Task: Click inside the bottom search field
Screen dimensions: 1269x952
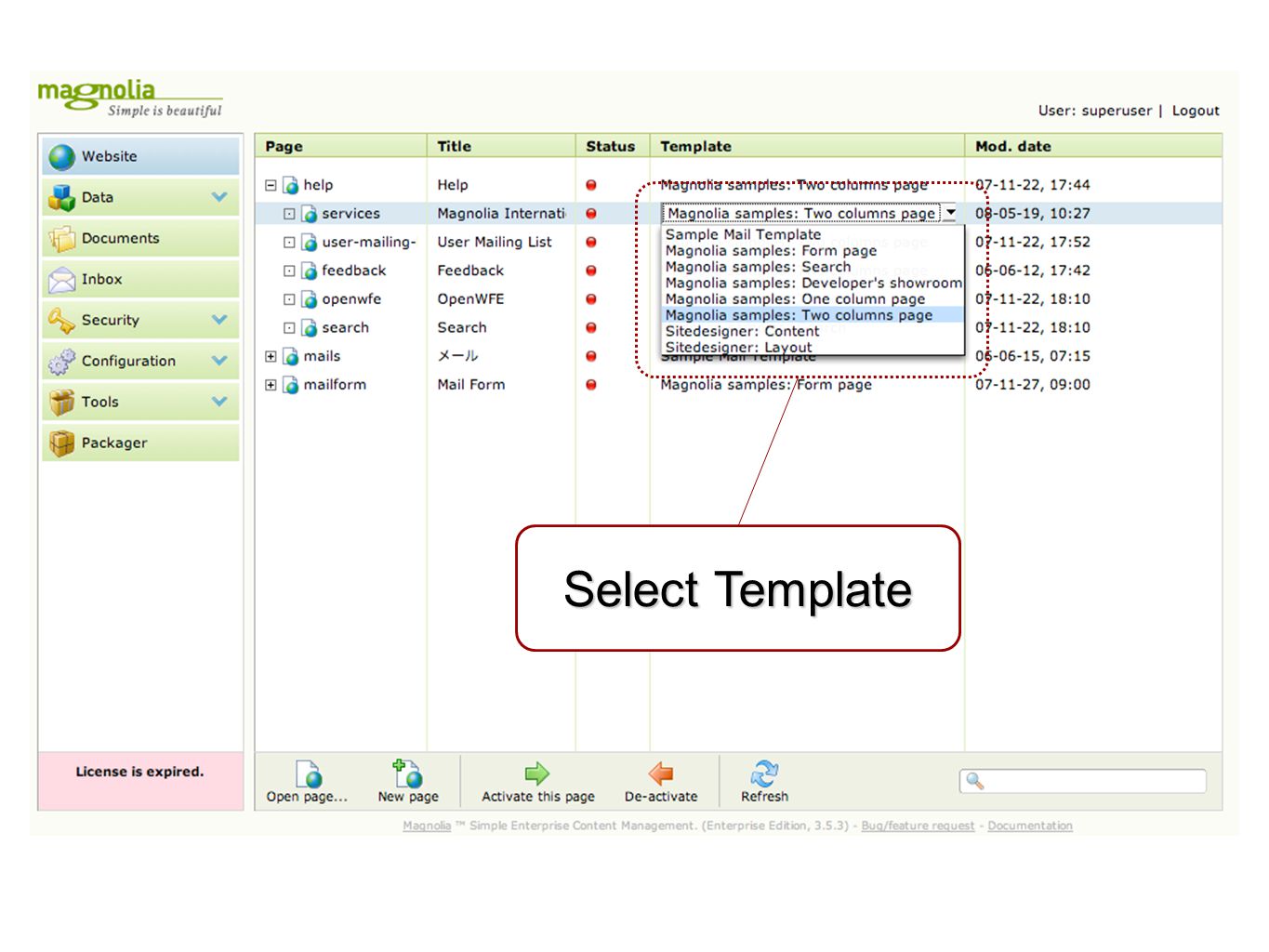Action: coord(1083,781)
